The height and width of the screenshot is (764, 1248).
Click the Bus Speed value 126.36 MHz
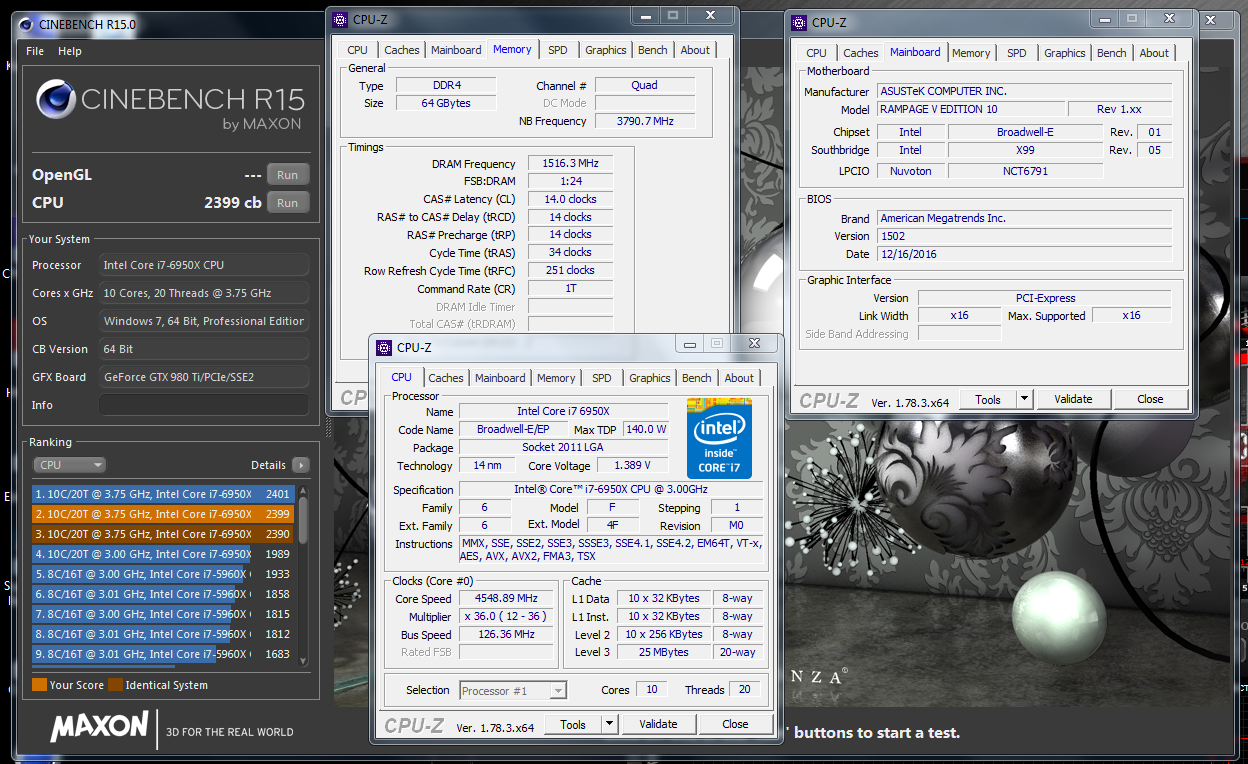pos(506,634)
